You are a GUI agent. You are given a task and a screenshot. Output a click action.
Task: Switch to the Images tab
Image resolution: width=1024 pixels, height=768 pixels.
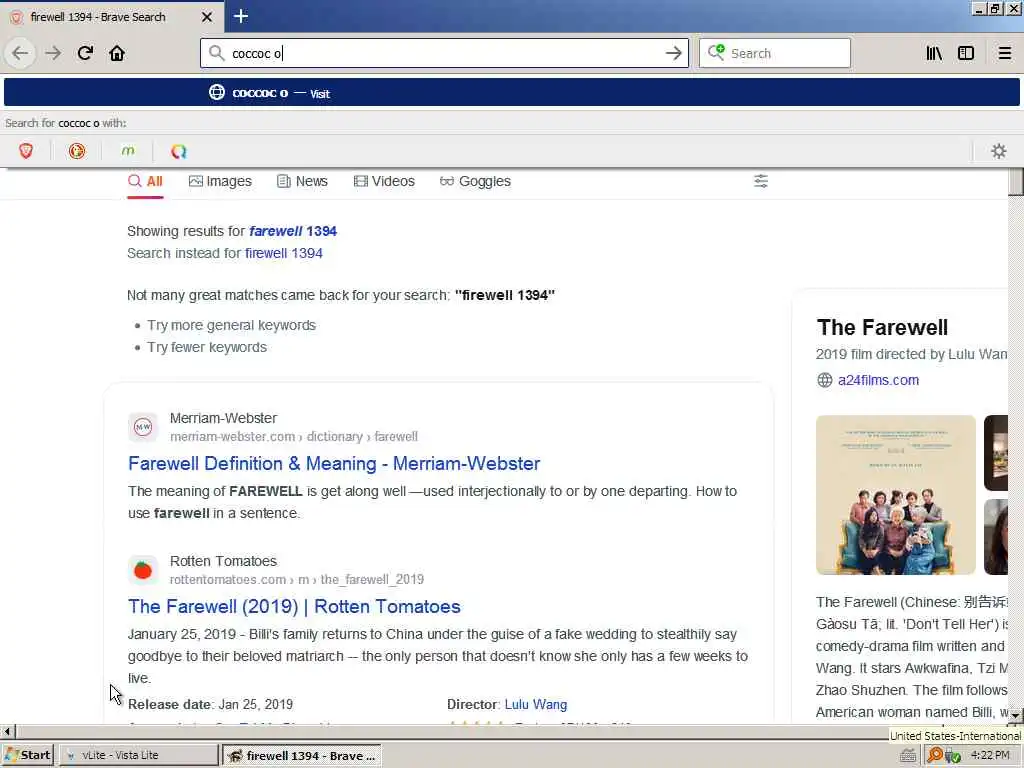tap(220, 182)
